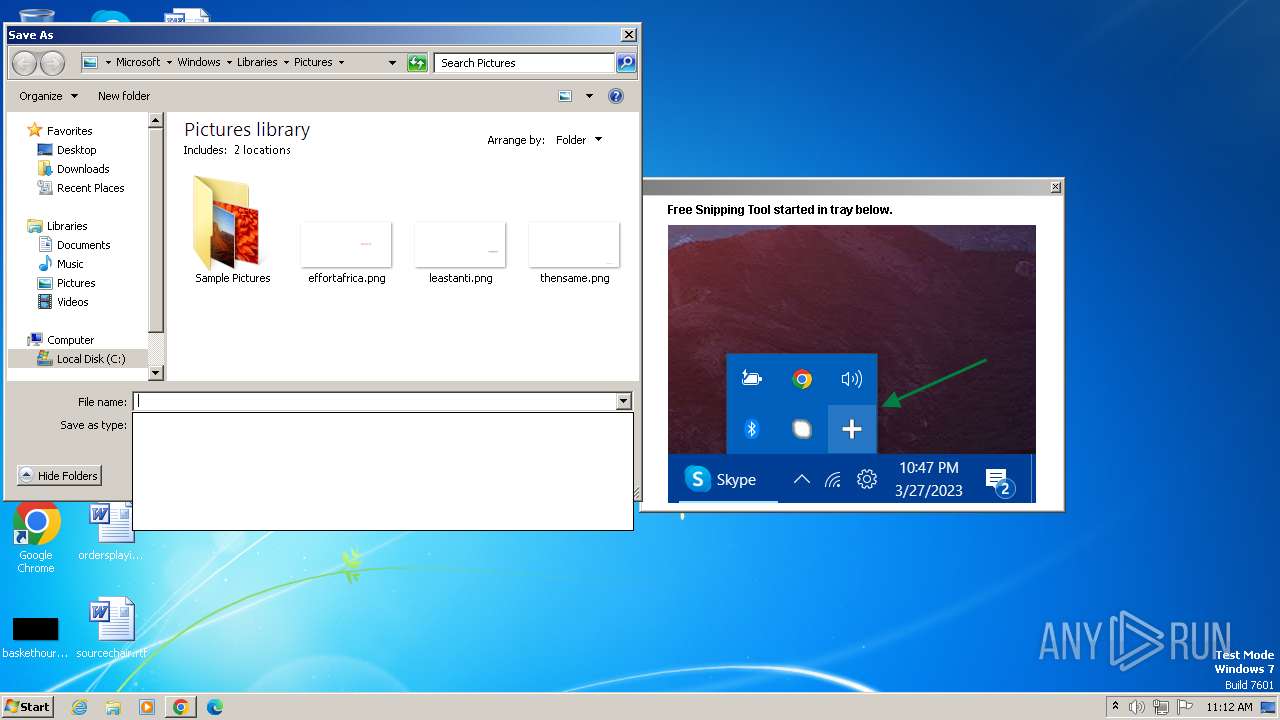Select the leastanti.png file

[x=460, y=254]
